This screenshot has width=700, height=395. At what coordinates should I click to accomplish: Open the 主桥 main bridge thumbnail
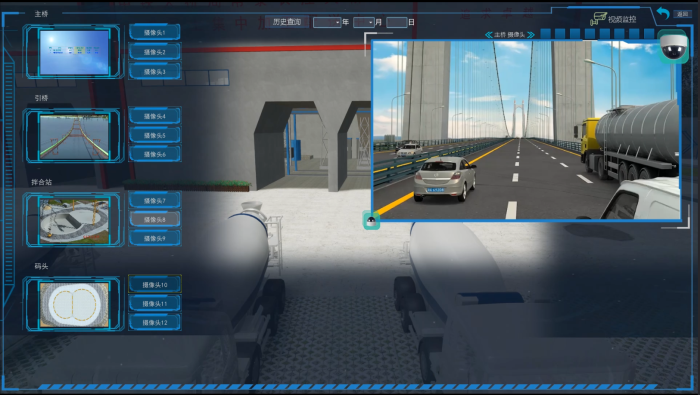[x=74, y=52]
